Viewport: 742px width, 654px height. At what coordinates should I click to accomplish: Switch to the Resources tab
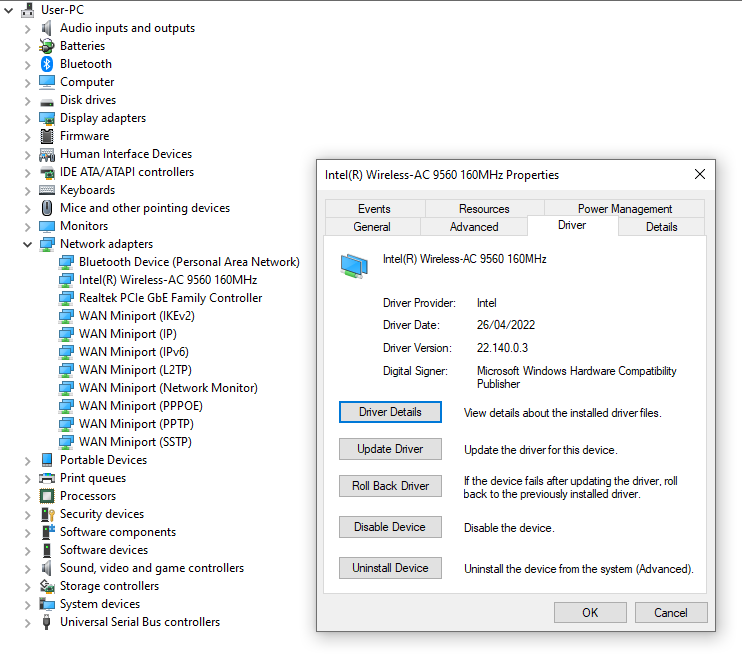click(484, 209)
